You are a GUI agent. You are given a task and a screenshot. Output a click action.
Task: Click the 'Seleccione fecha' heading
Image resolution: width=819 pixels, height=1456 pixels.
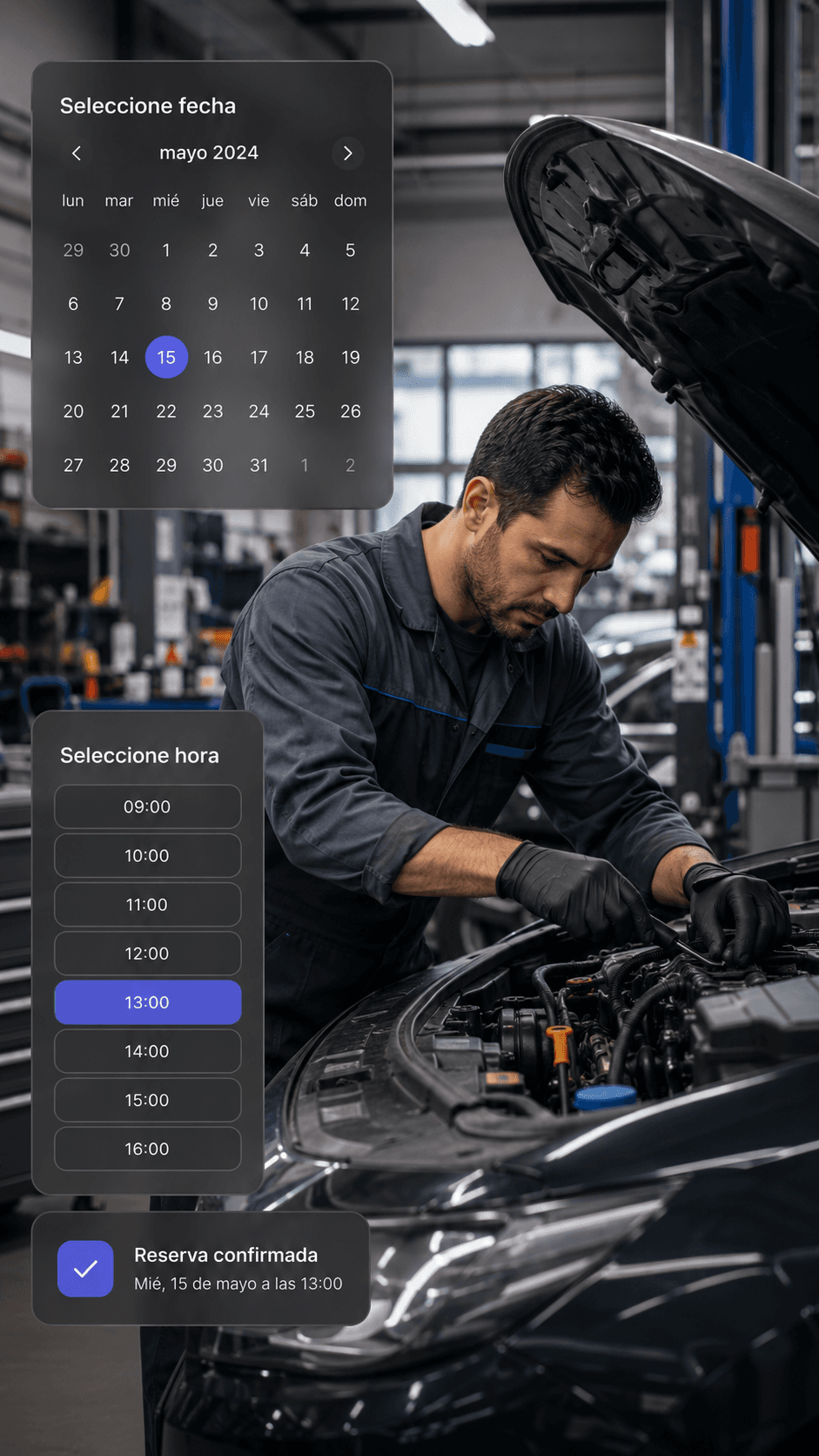pos(148,105)
